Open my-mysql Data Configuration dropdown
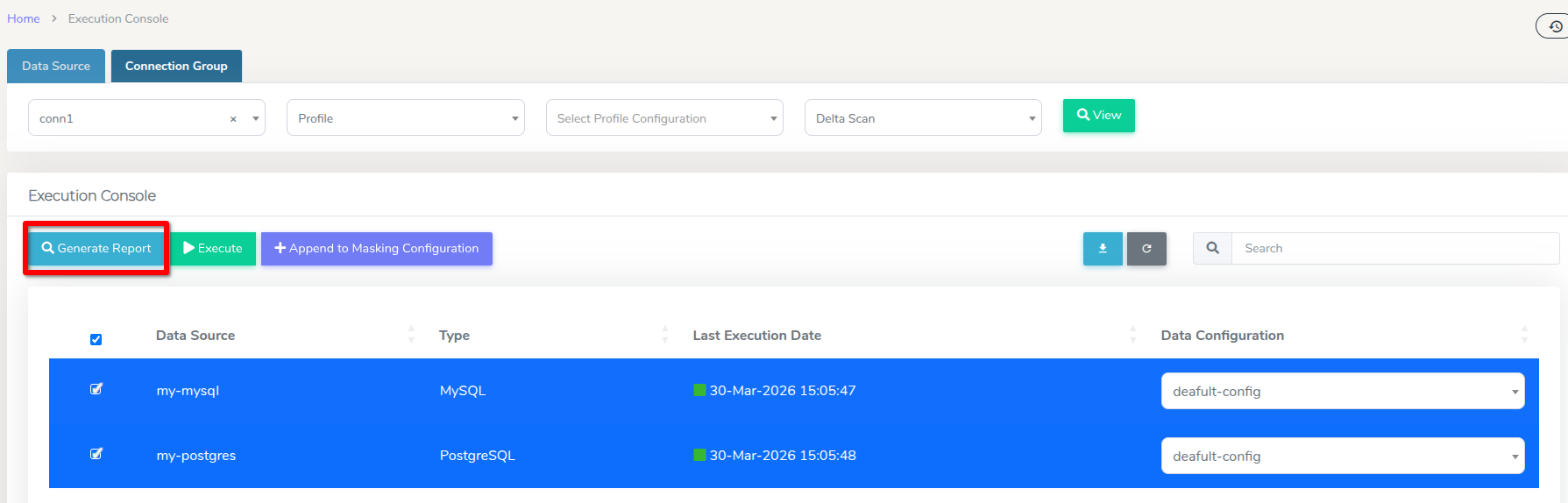Viewport: 1568px width, 503px height. (x=1342, y=392)
